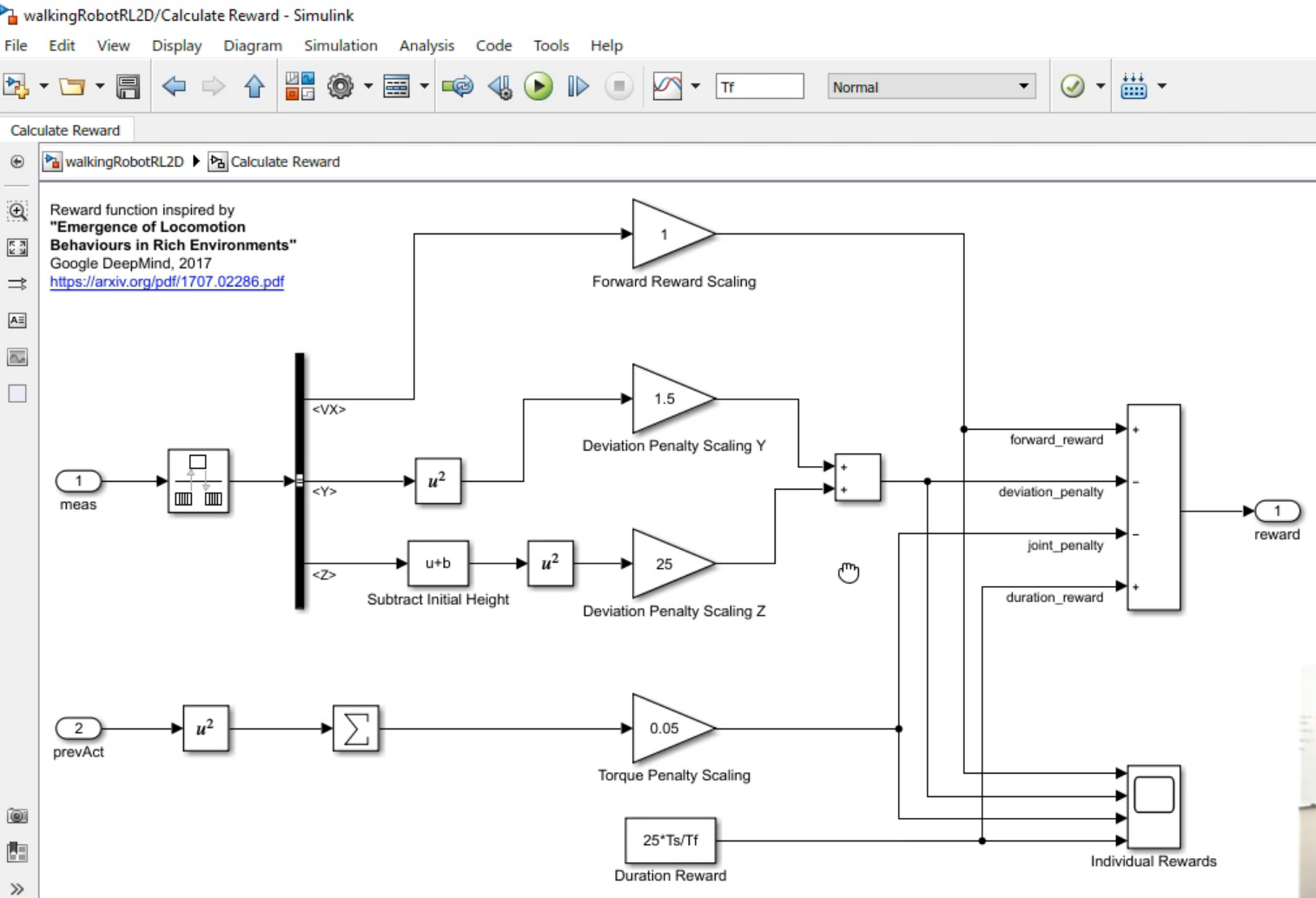Open the dropdown arrow beside Open folder
This screenshot has height=898, width=1316.
(x=99, y=86)
